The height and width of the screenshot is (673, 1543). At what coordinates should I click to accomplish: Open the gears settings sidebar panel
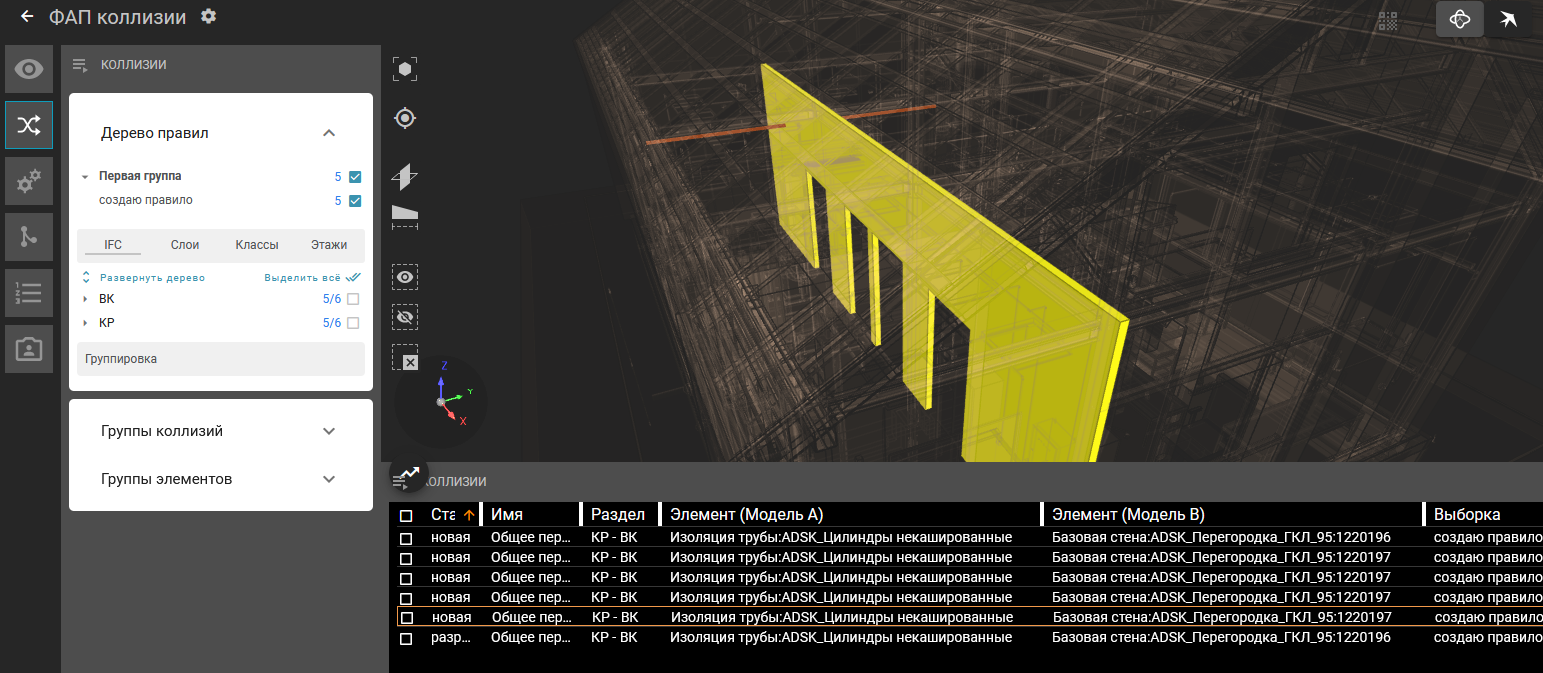pyautogui.click(x=29, y=181)
